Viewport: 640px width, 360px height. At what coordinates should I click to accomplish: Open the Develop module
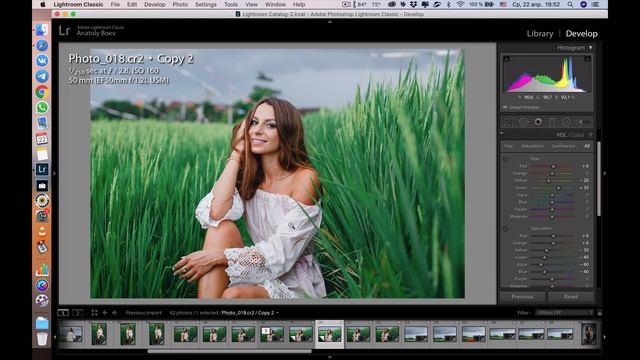(581, 34)
